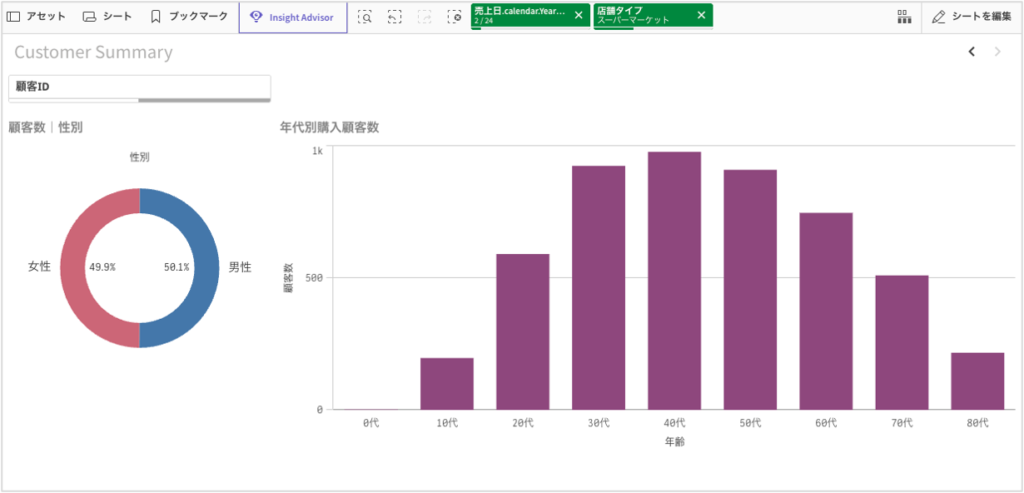Click the smart search magnifier icon
The width and height of the screenshot is (1024, 493).
366,17
